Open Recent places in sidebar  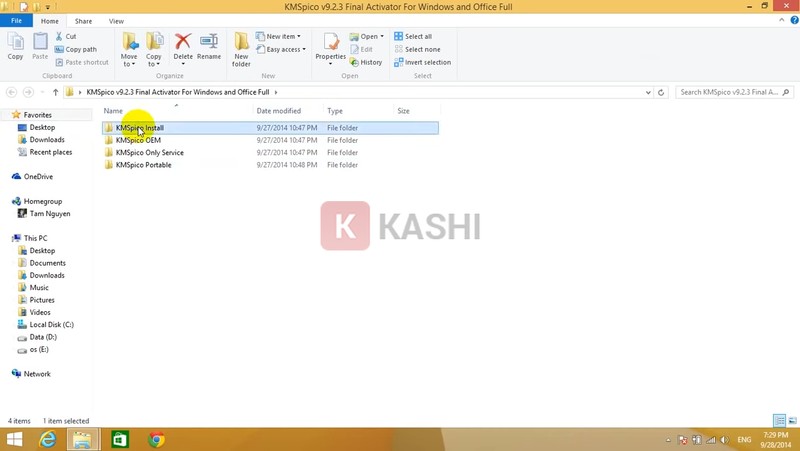tap(51, 152)
